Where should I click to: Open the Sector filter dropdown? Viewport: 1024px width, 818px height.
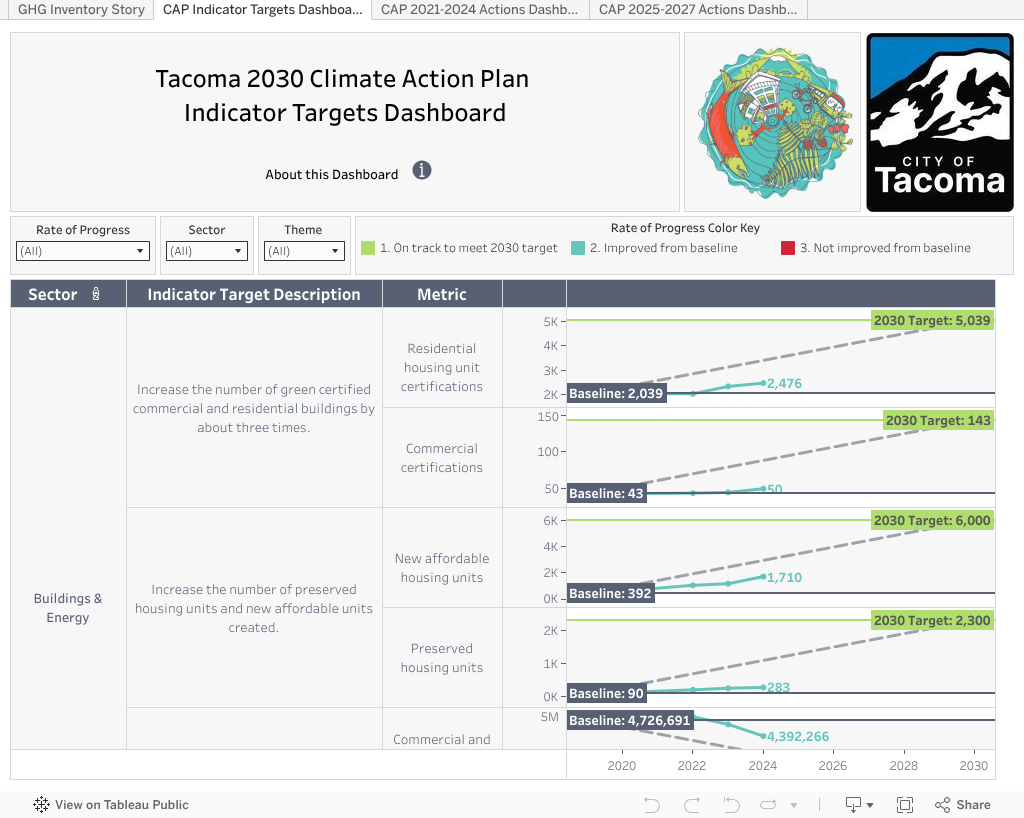(x=207, y=251)
